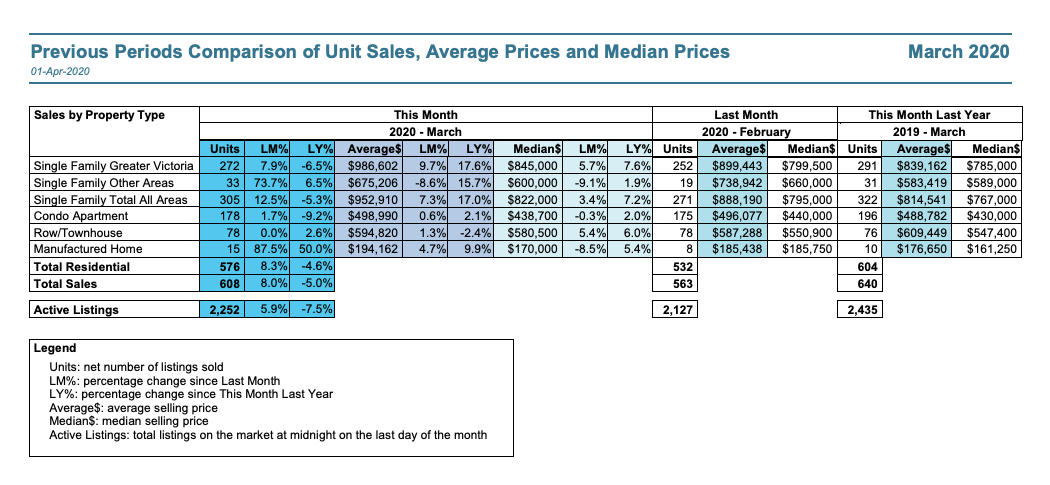Click the March 2020 heading
The height and width of the screenshot is (485, 1050).
pos(958,51)
